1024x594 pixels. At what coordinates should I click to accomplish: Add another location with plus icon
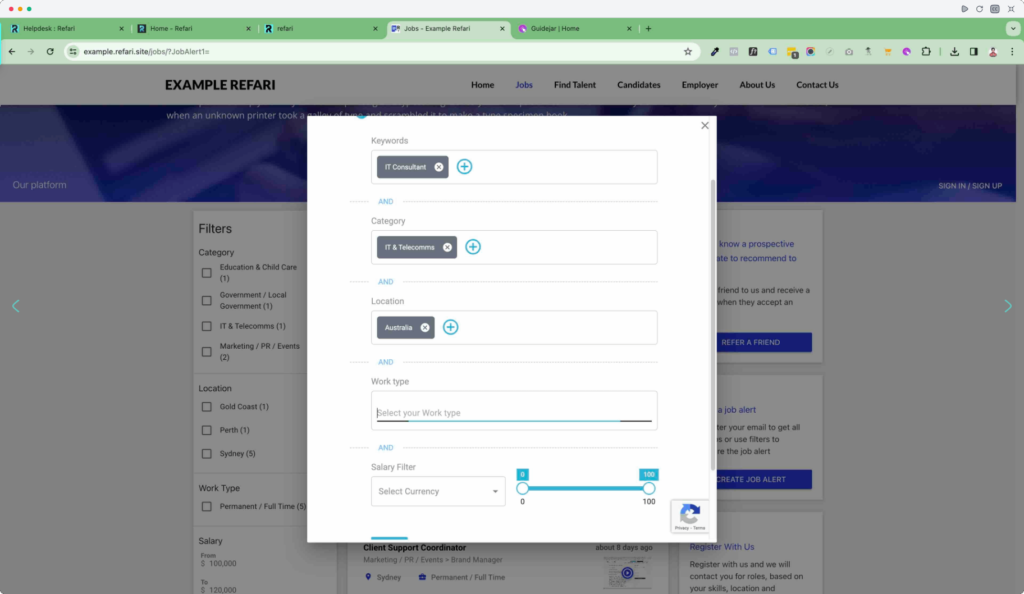(451, 327)
